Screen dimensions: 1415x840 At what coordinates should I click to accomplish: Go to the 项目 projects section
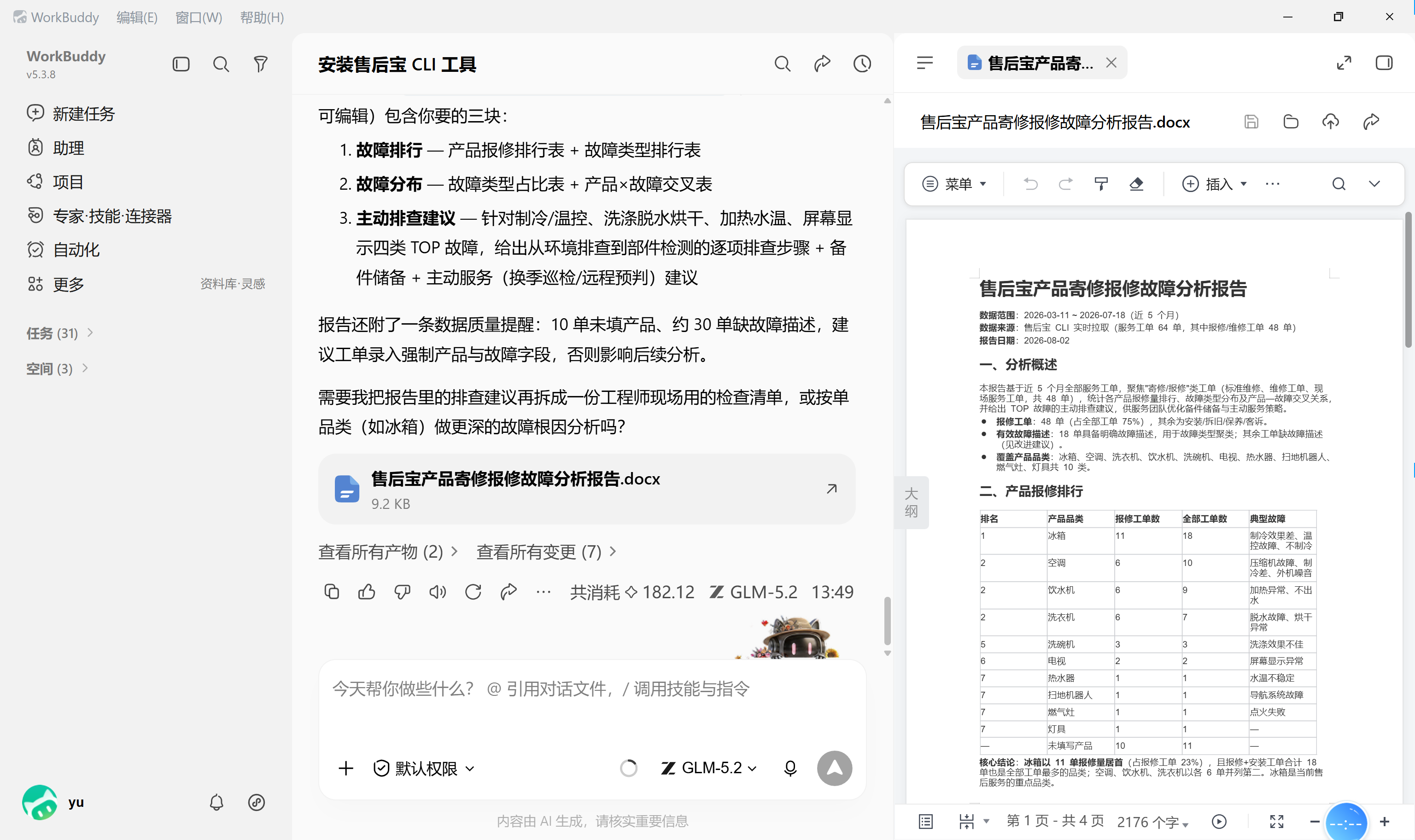tap(55, 182)
